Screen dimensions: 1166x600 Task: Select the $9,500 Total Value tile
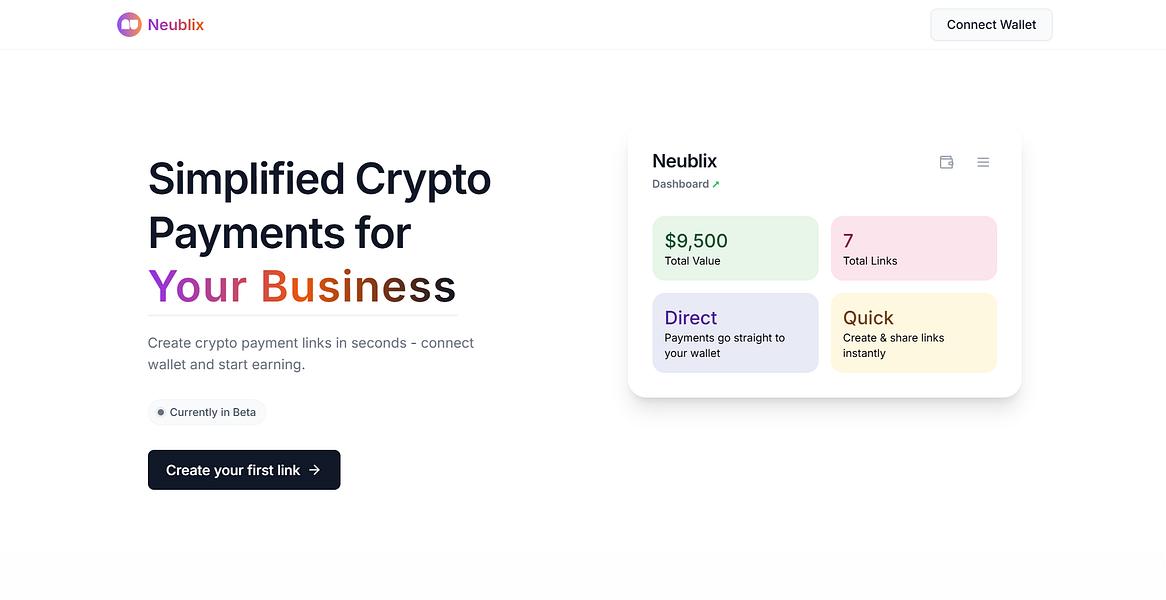coord(735,248)
